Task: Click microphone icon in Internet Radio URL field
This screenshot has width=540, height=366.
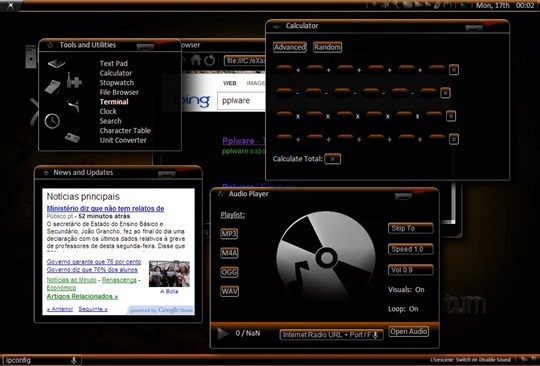Action: [375, 334]
